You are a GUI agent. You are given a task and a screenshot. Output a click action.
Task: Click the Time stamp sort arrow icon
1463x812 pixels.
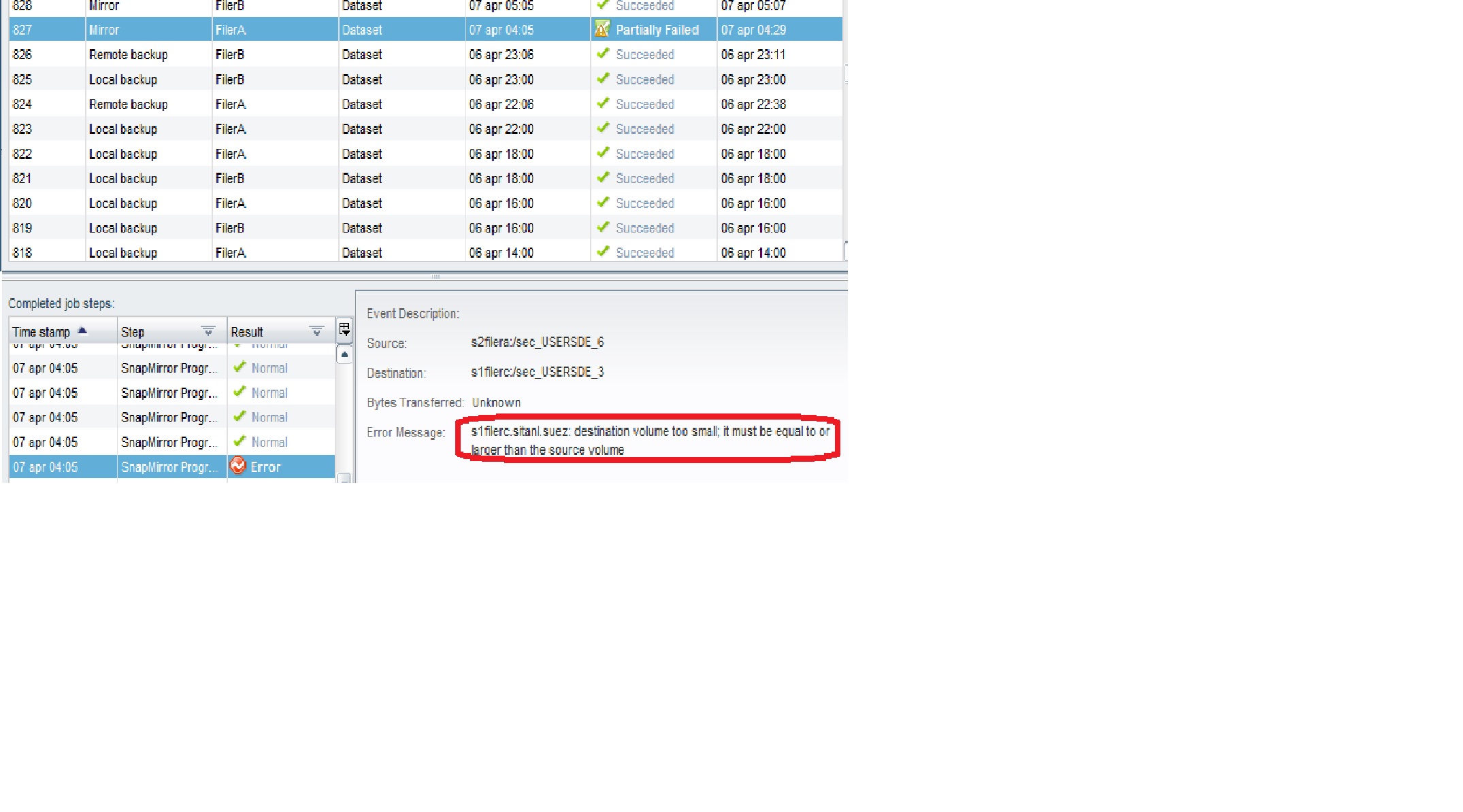click(x=82, y=331)
